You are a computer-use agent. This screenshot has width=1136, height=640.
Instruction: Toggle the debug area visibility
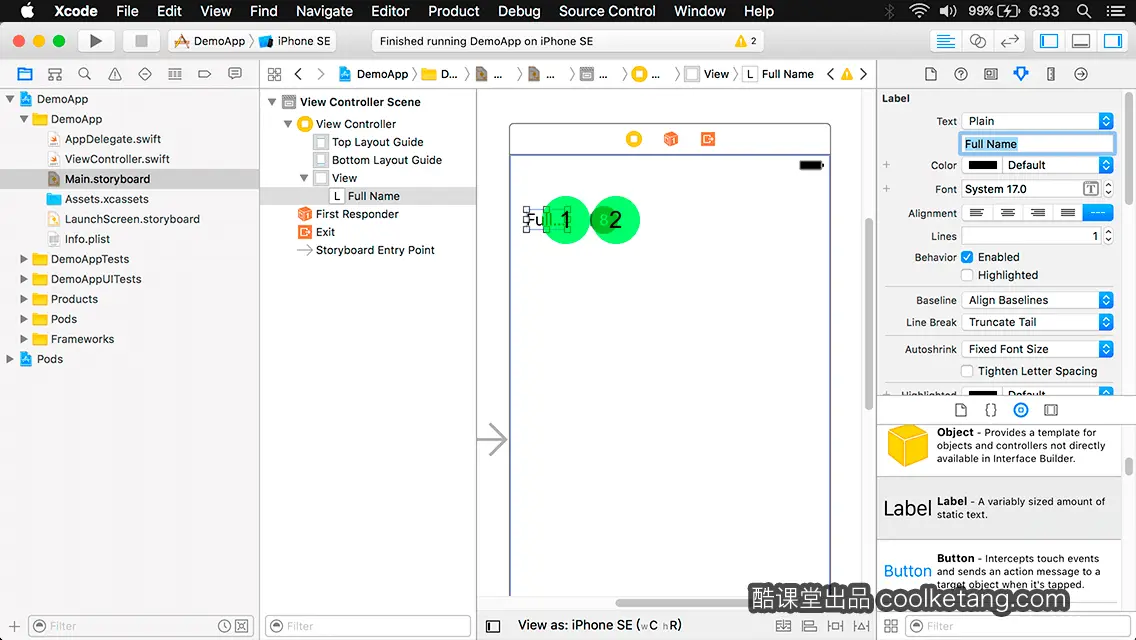(x=1081, y=41)
